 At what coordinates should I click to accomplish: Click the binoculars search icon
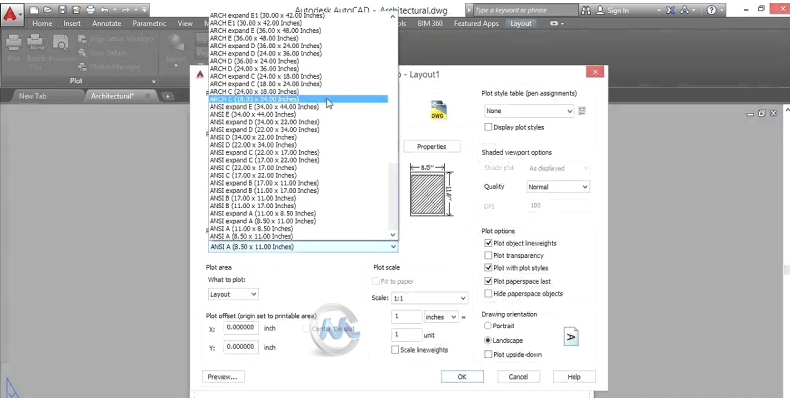[x=586, y=10]
